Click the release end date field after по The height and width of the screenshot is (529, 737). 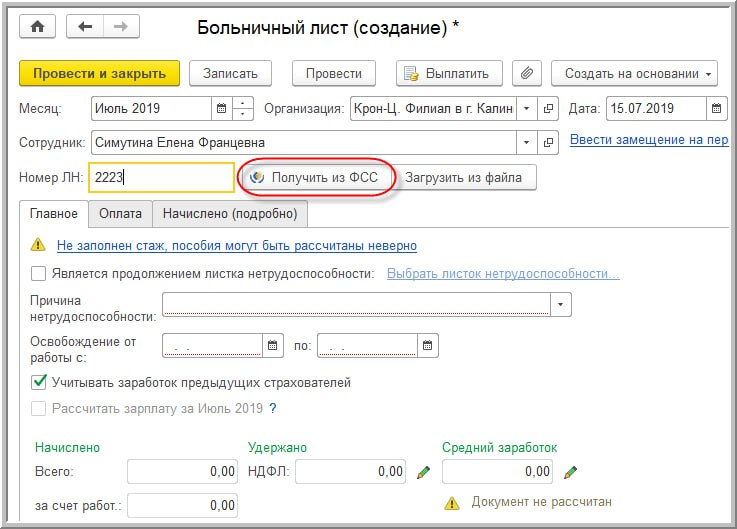coord(368,346)
